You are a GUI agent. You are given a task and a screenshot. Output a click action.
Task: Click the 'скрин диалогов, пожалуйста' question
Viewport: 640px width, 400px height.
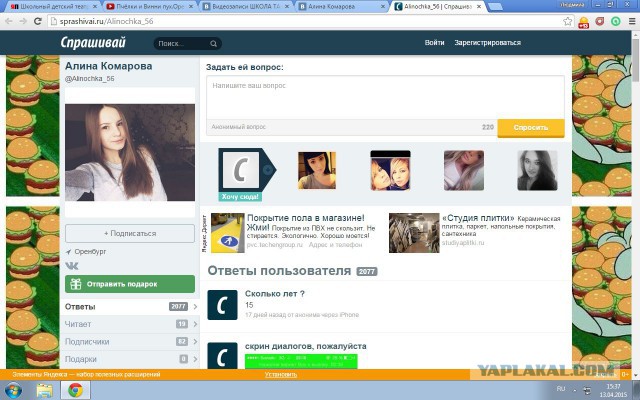click(x=306, y=346)
